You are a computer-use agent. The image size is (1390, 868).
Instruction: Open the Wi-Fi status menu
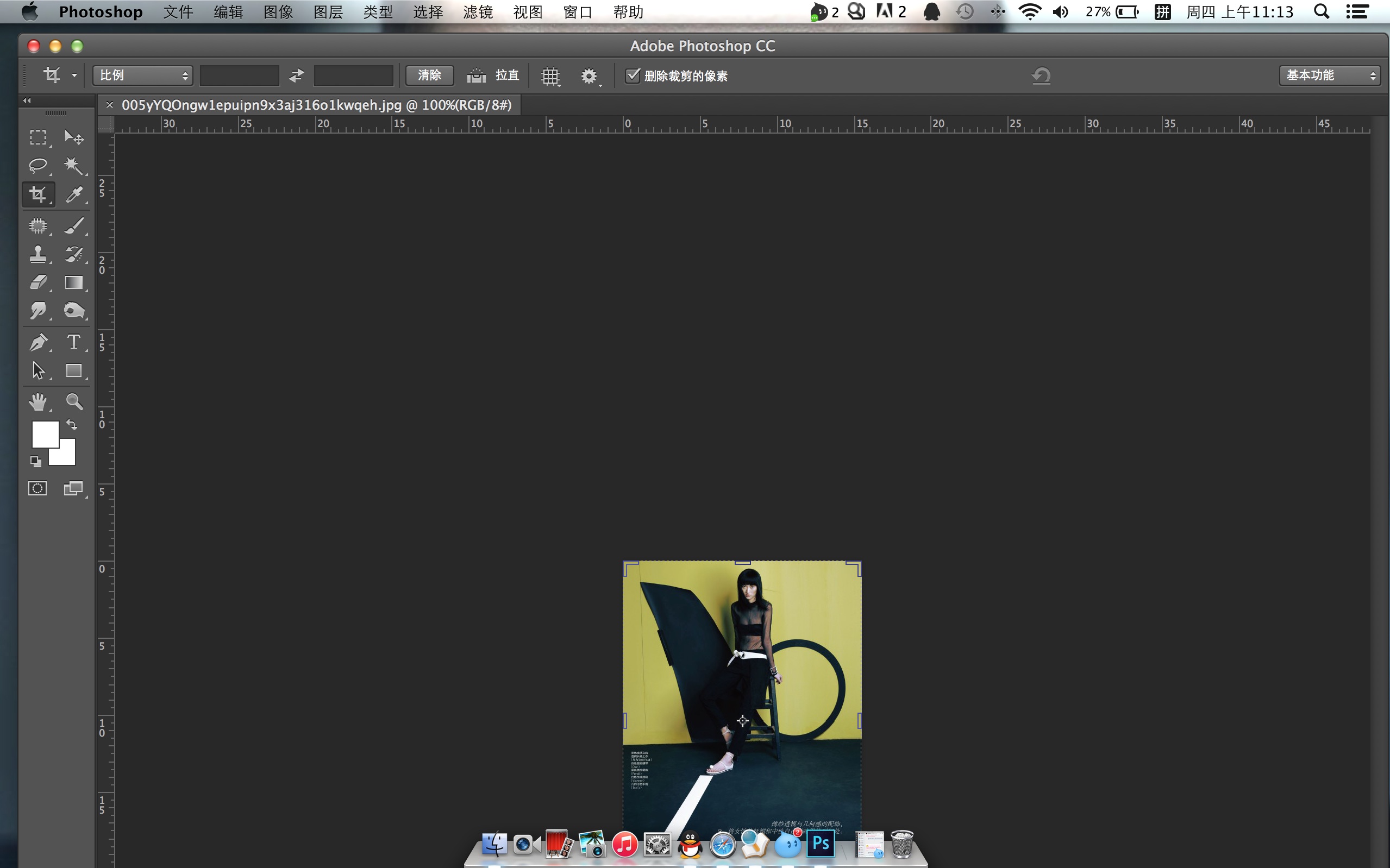pyautogui.click(x=1030, y=11)
